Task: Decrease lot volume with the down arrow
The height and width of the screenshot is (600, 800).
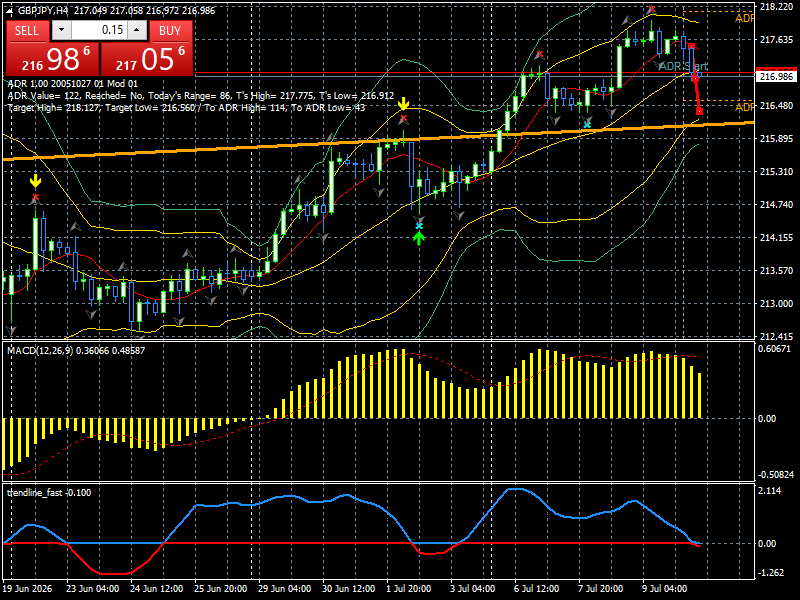Action: tap(62, 31)
